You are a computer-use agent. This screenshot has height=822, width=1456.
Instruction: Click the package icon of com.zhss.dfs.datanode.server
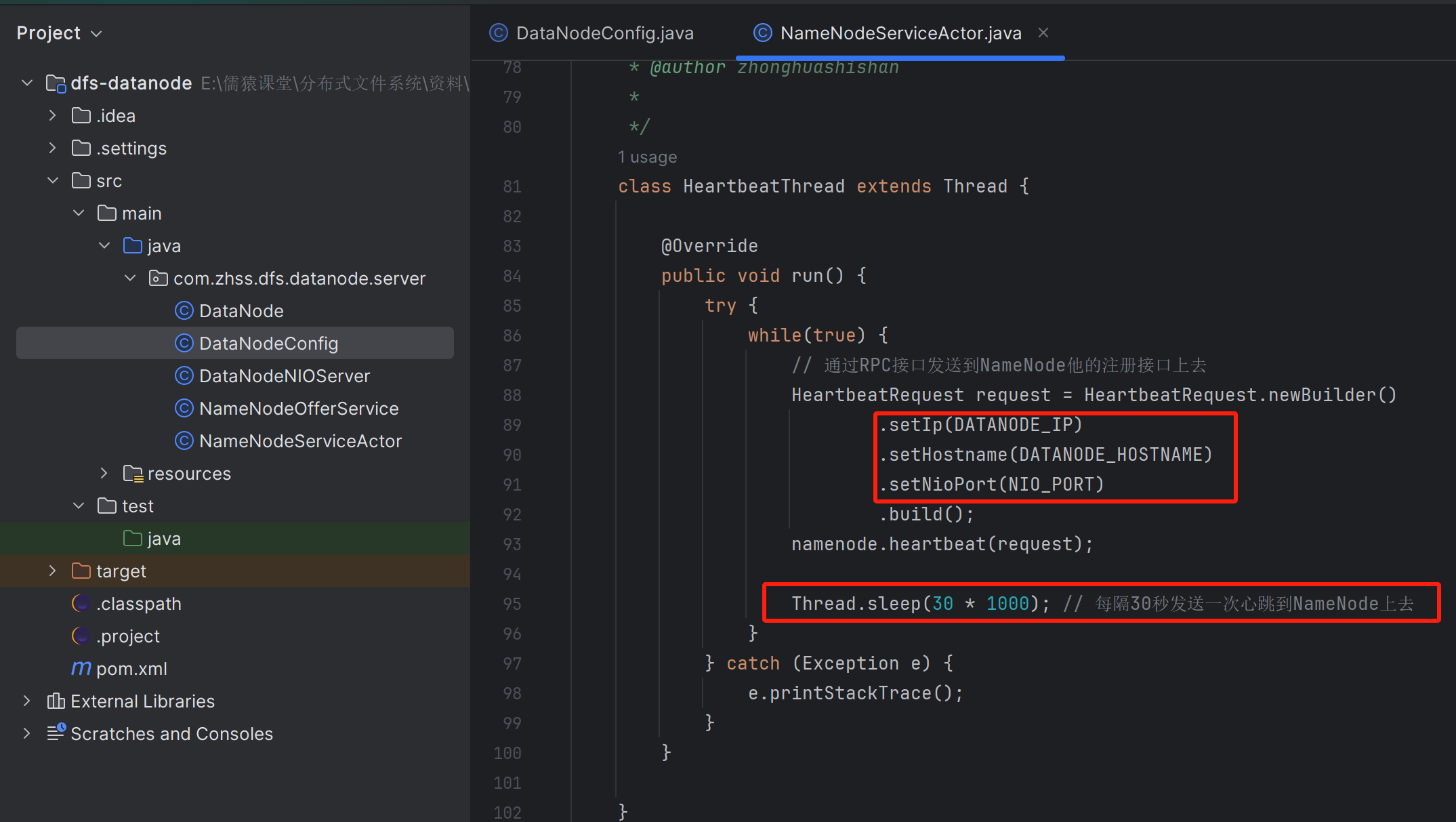[159, 279]
